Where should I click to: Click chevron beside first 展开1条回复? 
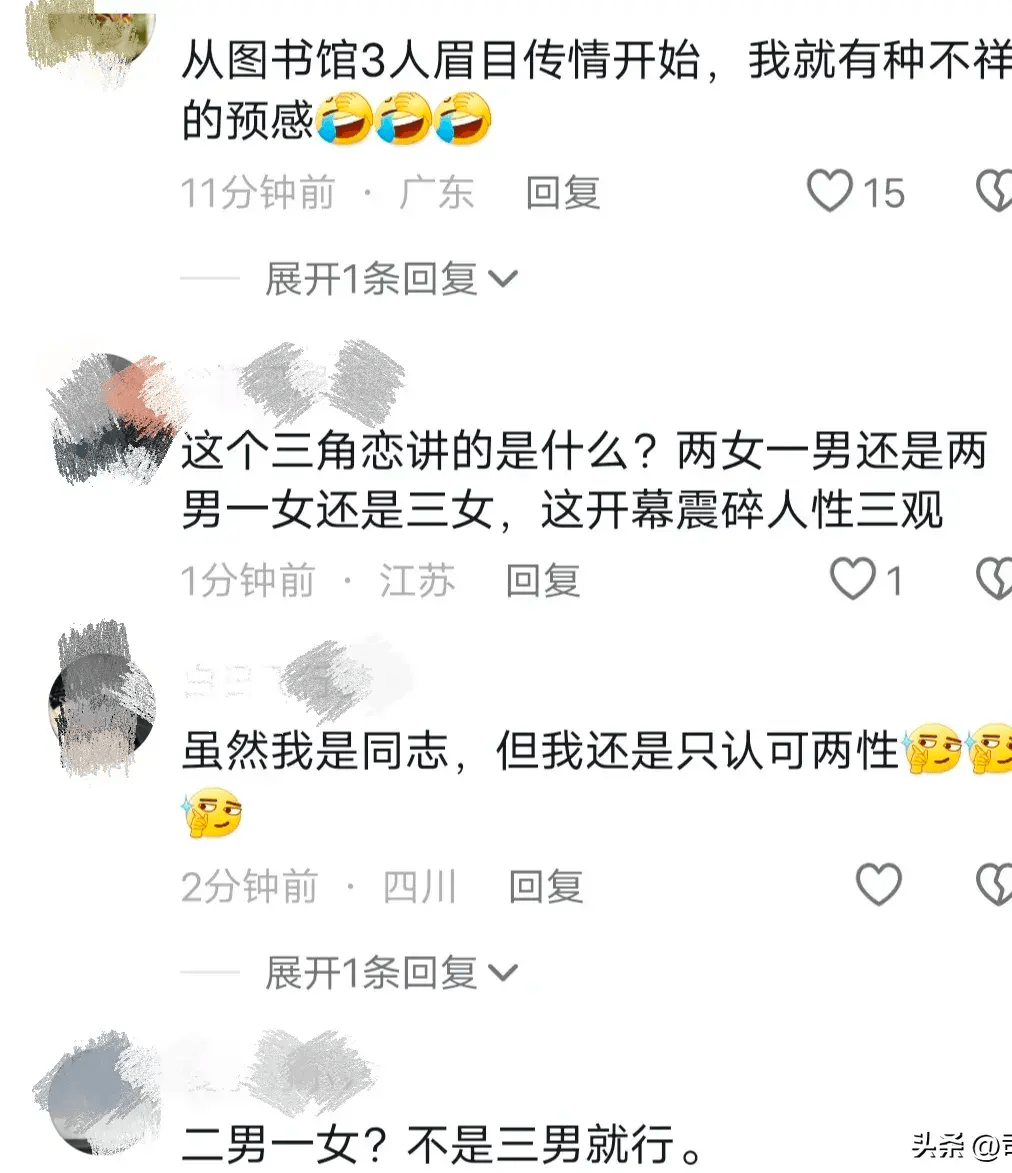[x=503, y=280]
